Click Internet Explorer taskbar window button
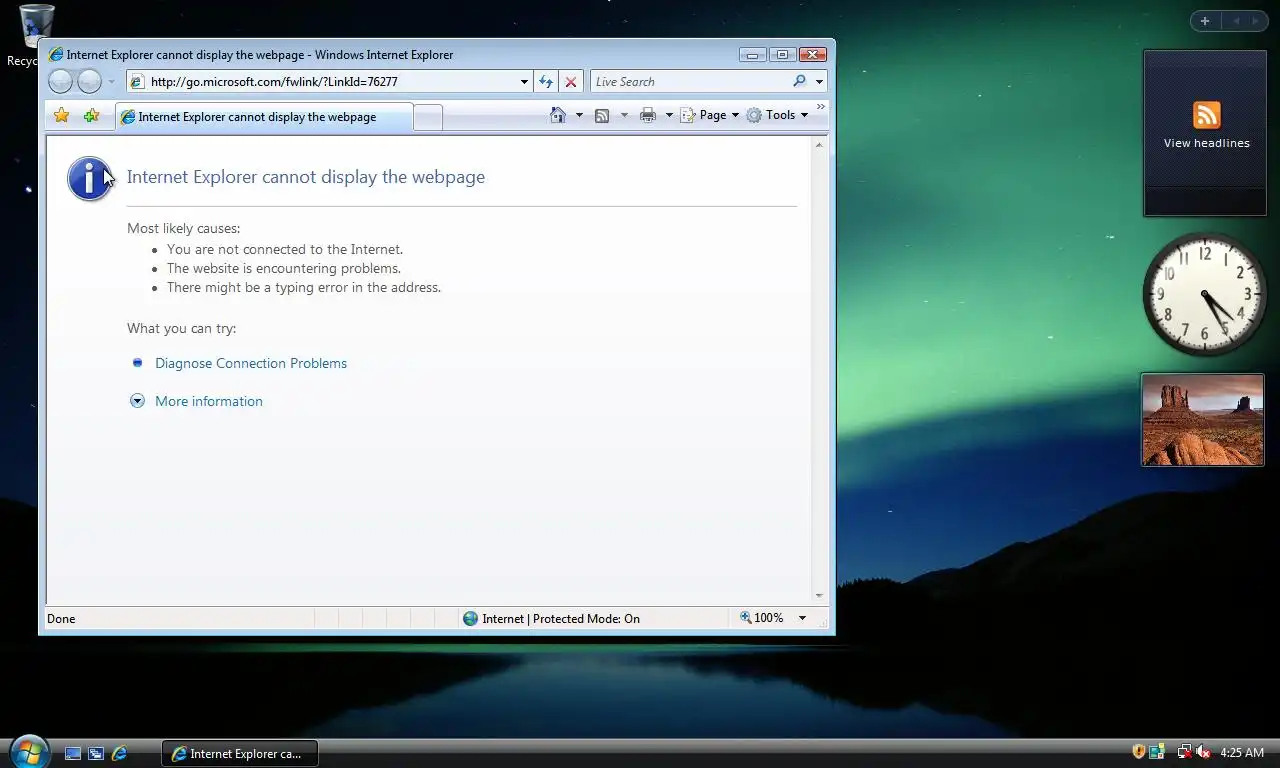Image resolution: width=1280 pixels, height=768 pixels. 240,753
